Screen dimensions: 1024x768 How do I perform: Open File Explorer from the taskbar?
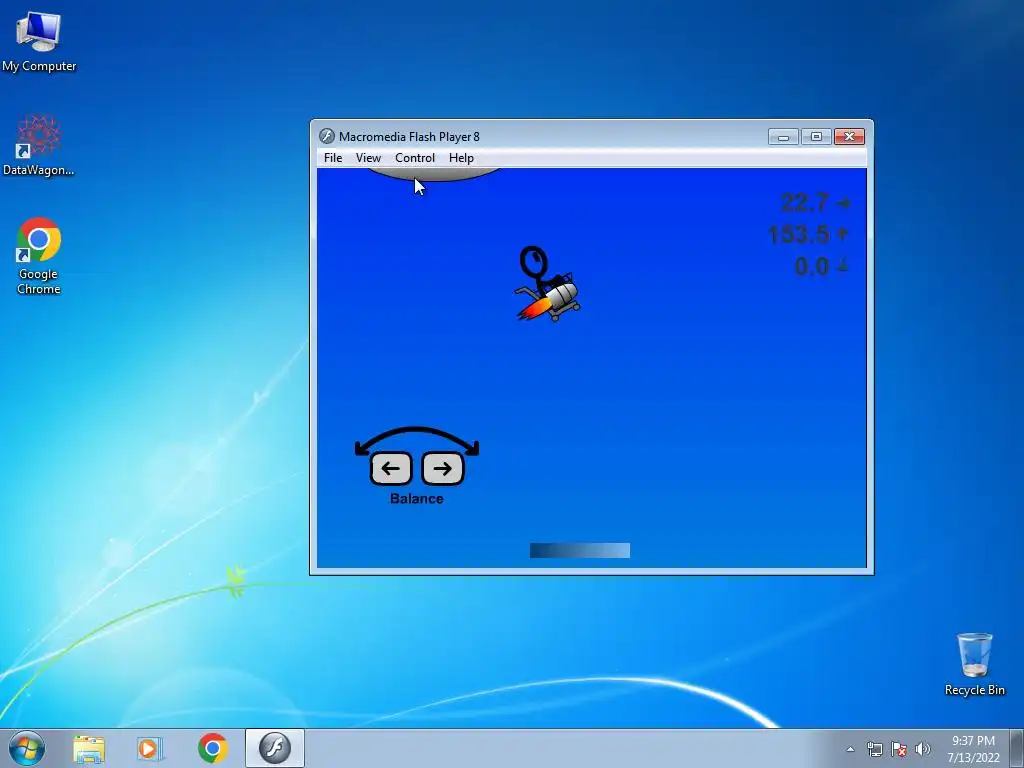(89, 748)
